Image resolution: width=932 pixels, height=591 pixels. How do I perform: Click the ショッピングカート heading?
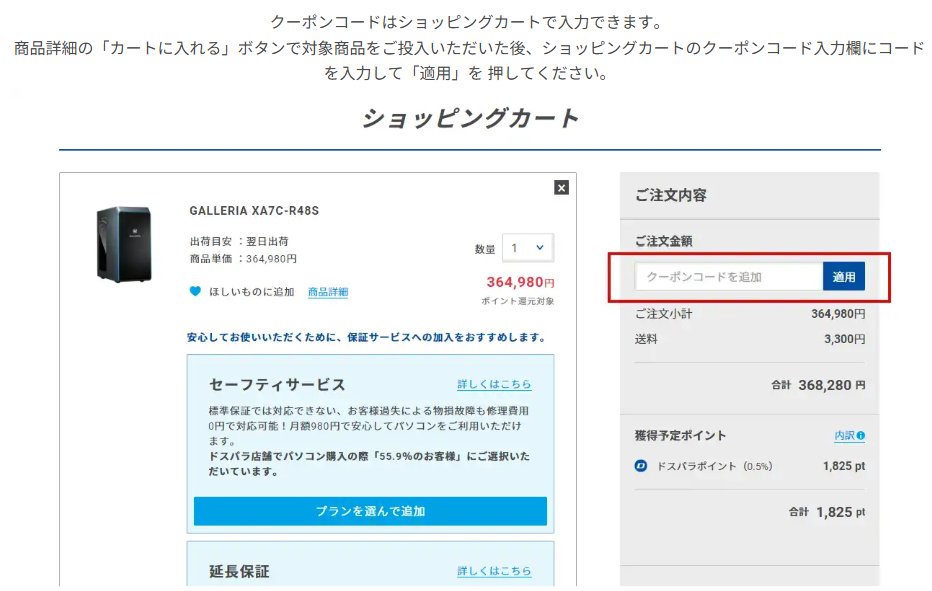tap(470, 118)
